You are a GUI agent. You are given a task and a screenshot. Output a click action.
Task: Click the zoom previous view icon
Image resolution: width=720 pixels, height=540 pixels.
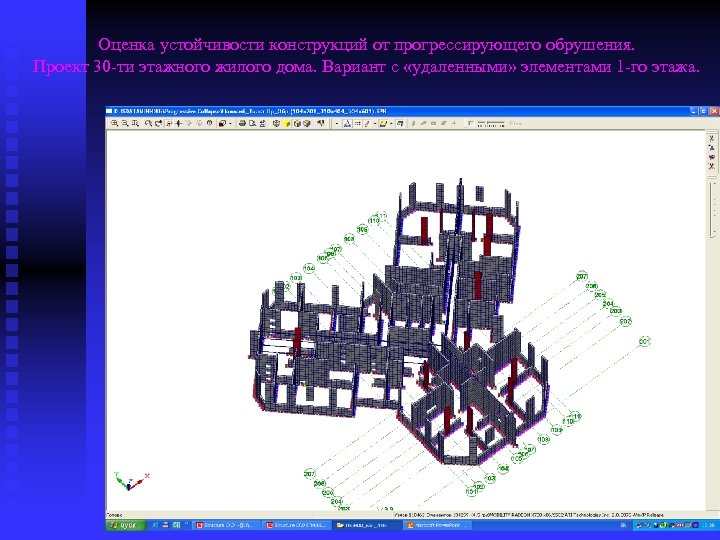[148, 124]
